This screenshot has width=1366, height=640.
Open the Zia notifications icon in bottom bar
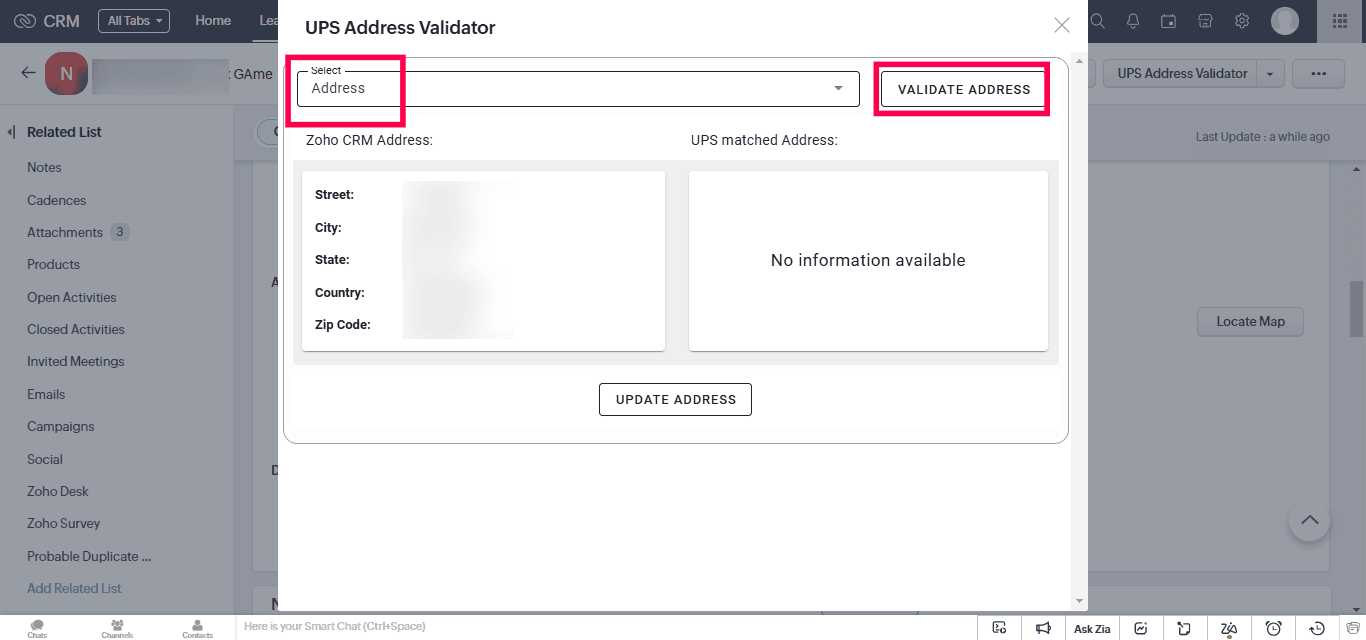[1229, 628]
